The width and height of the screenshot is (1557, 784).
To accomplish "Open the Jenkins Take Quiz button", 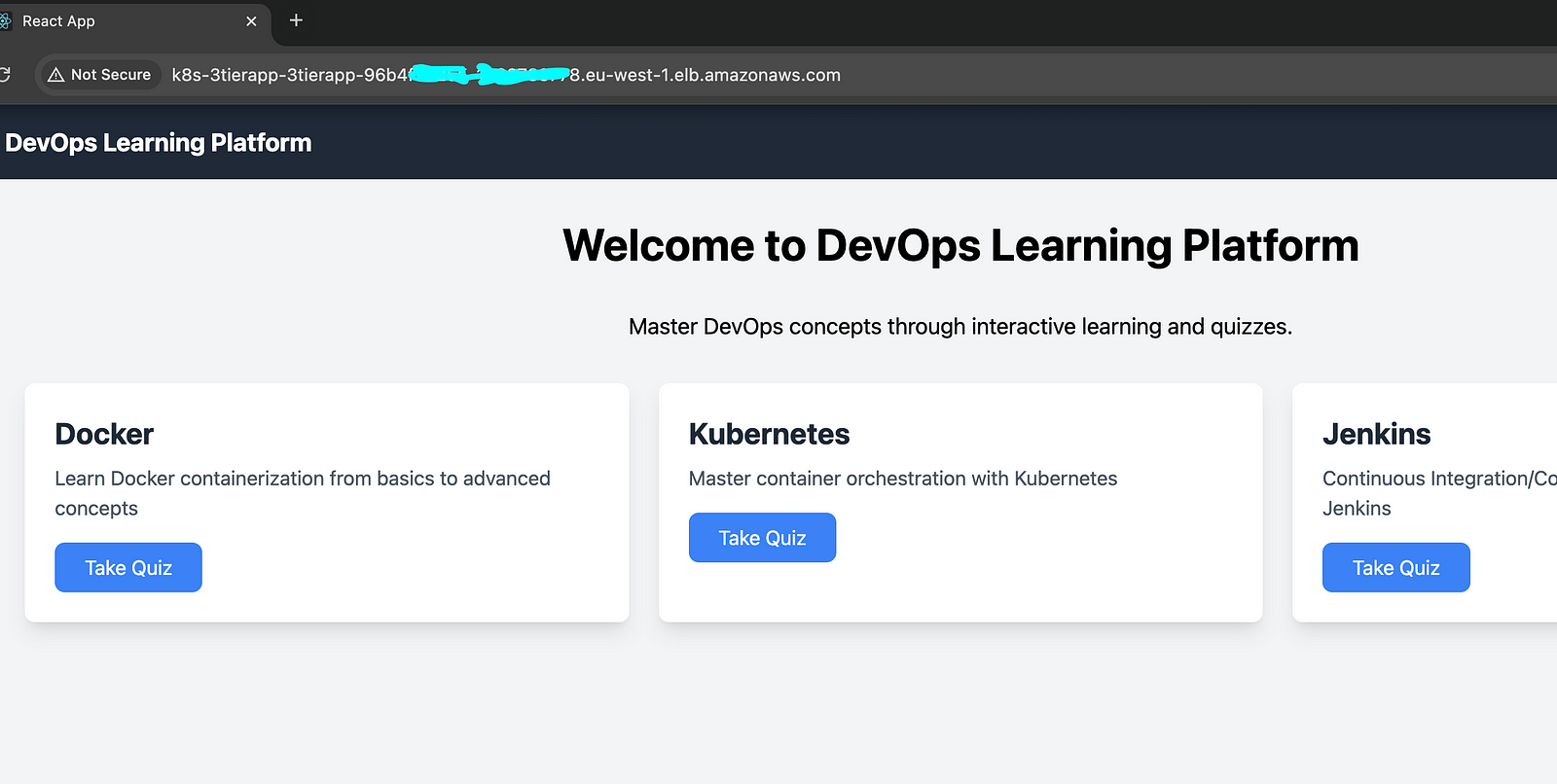I will point(1395,567).
